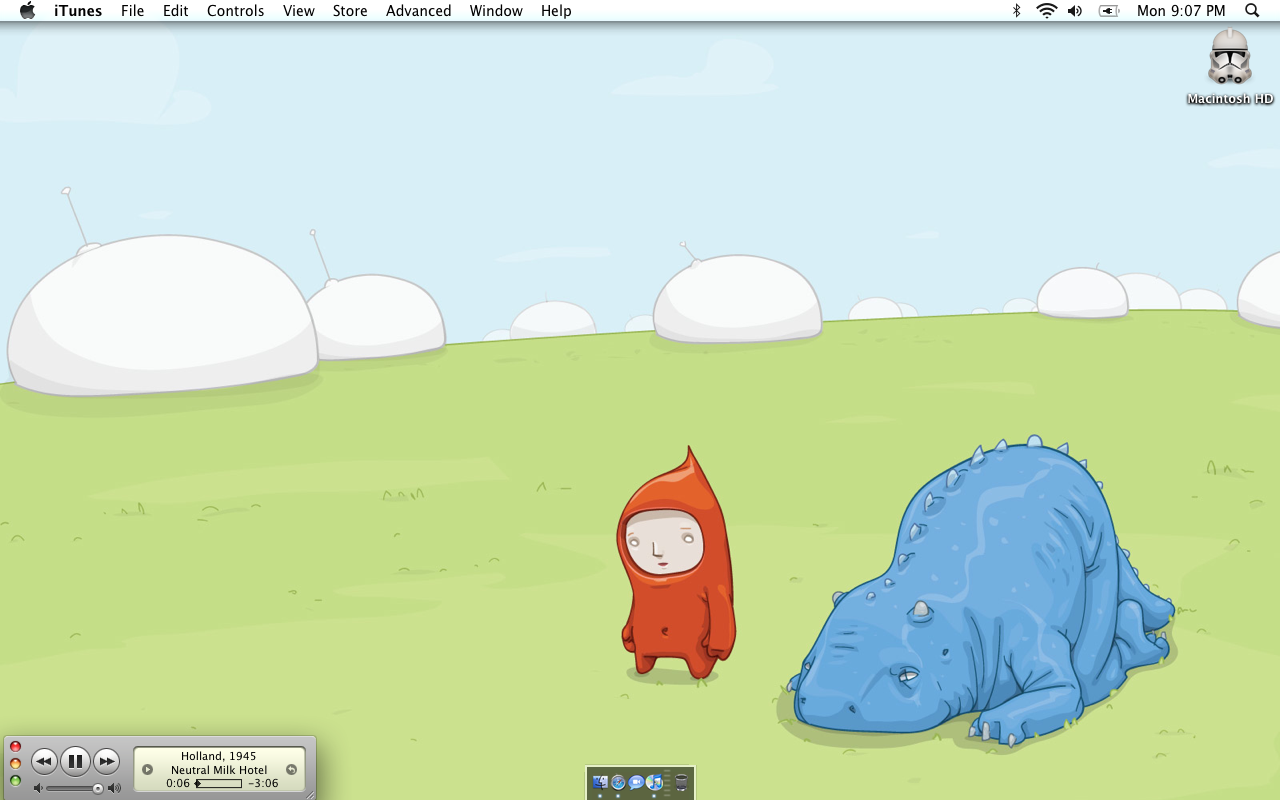Click the volume slider knob
Viewport: 1280px width, 800px height.
[x=98, y=788]
